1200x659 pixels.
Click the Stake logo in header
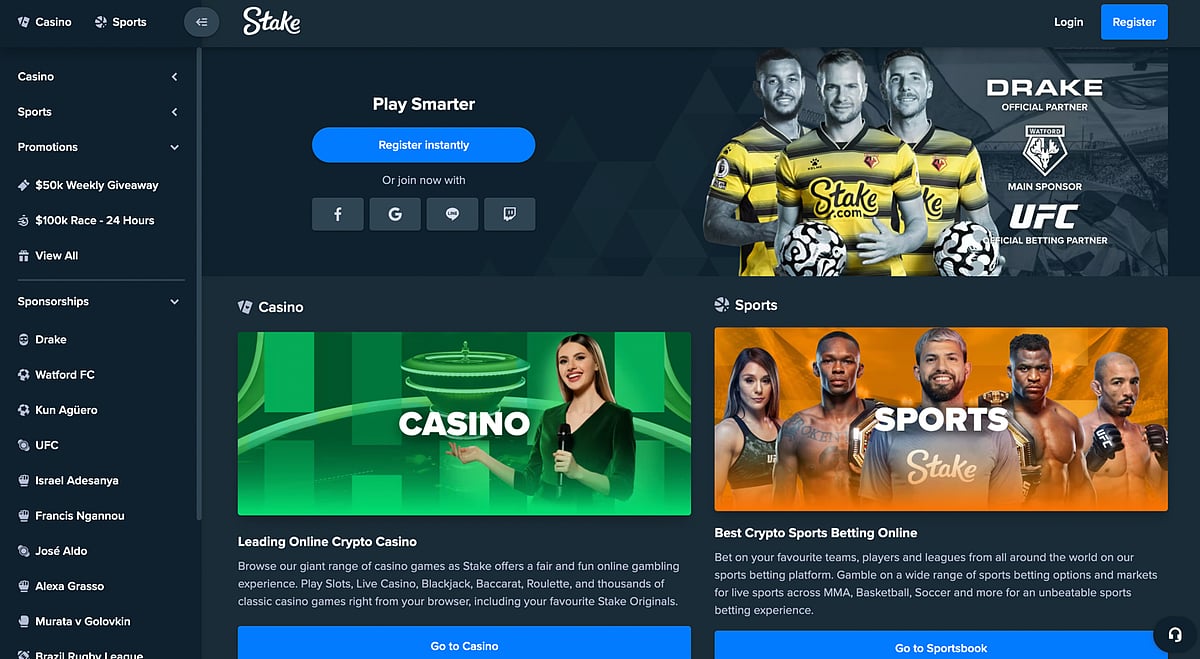[271, 21]
